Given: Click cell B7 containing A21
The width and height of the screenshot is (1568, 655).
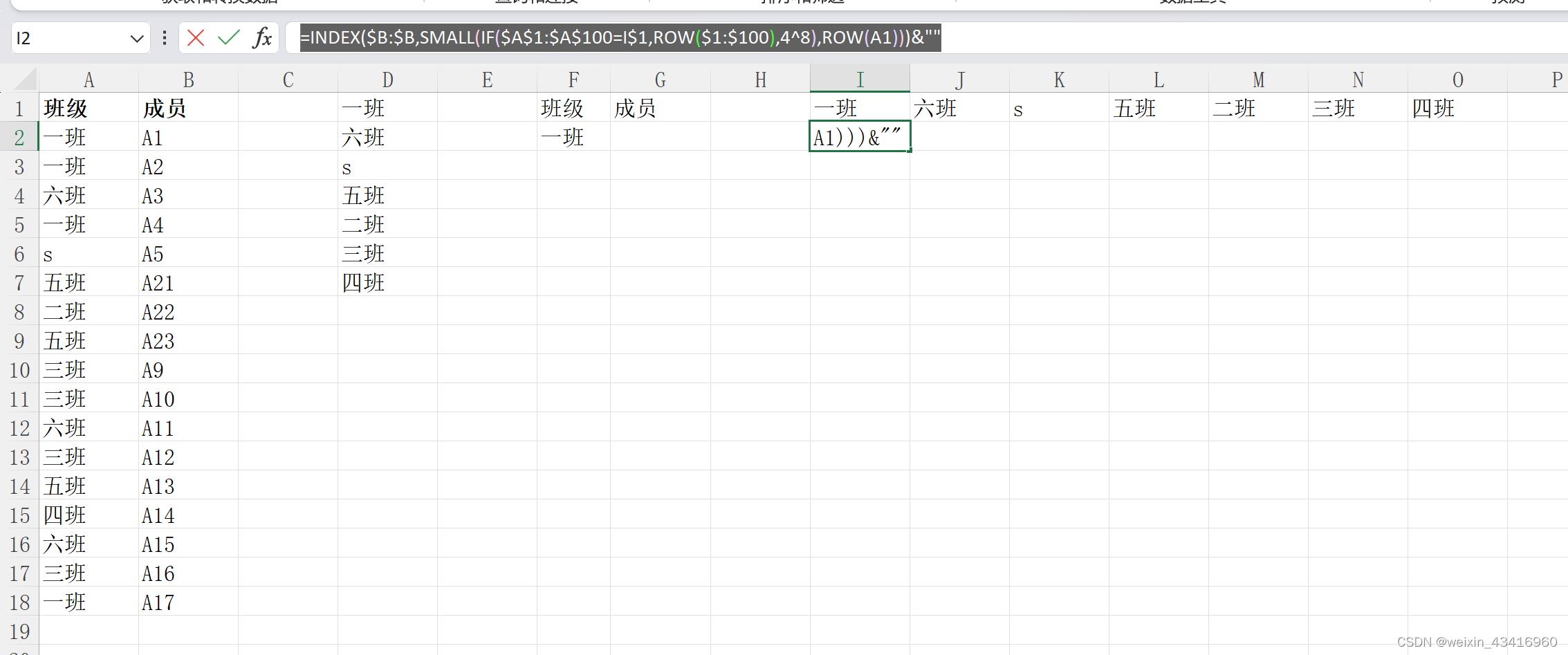Looking at the screenshot, I should point(188,282).
